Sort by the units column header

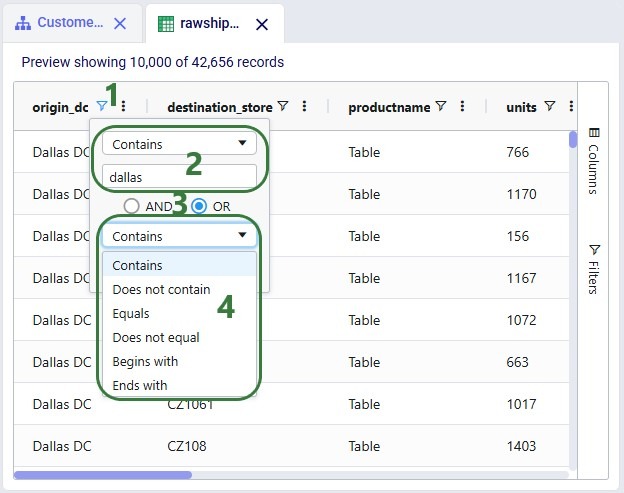coord(521,107)
